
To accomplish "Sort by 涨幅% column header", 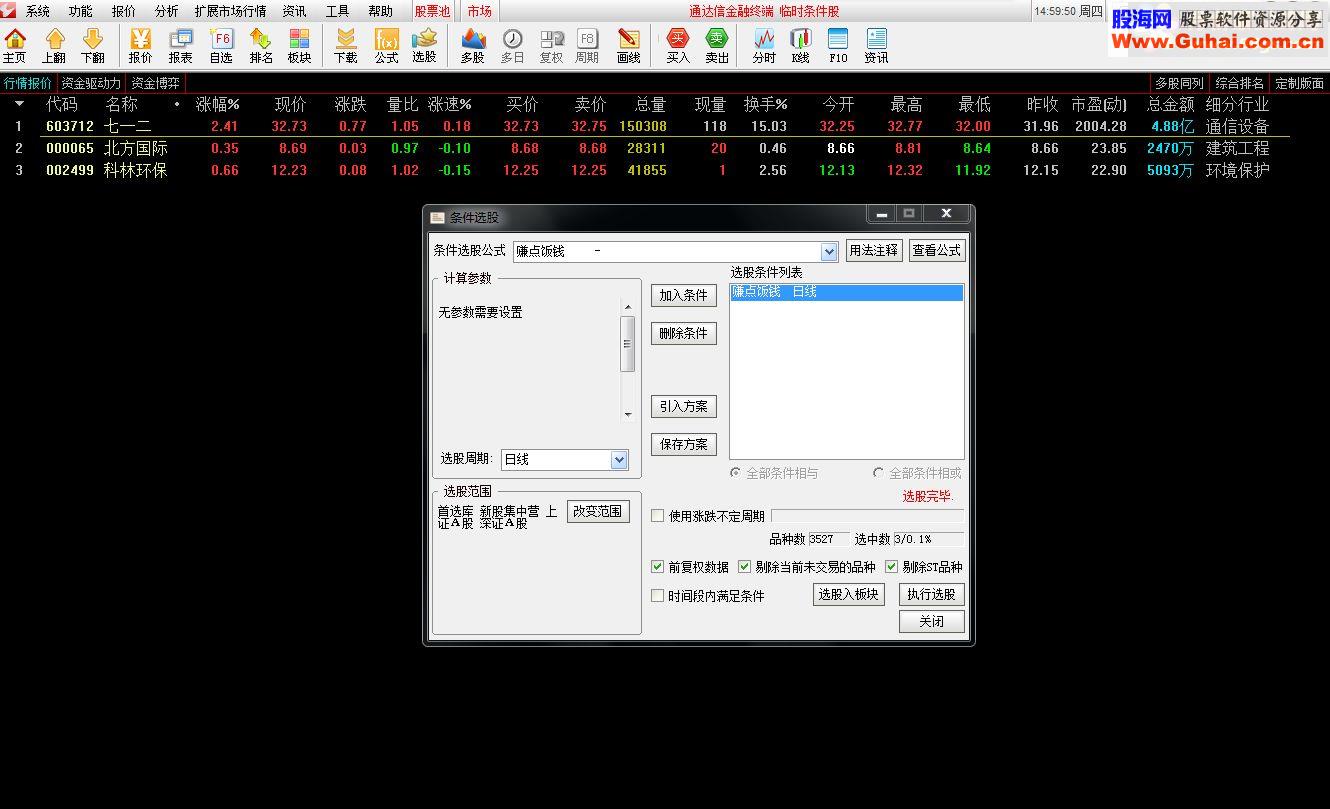I will pos(217,104).
